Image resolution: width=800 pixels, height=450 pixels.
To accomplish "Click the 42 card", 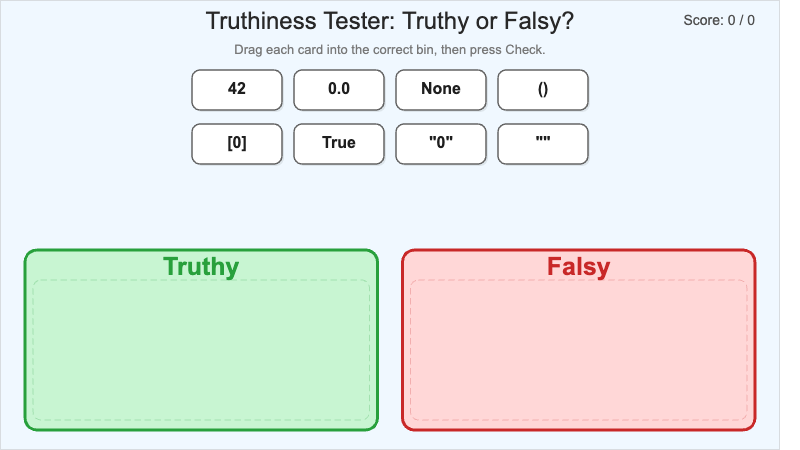I will pos(237,89).
